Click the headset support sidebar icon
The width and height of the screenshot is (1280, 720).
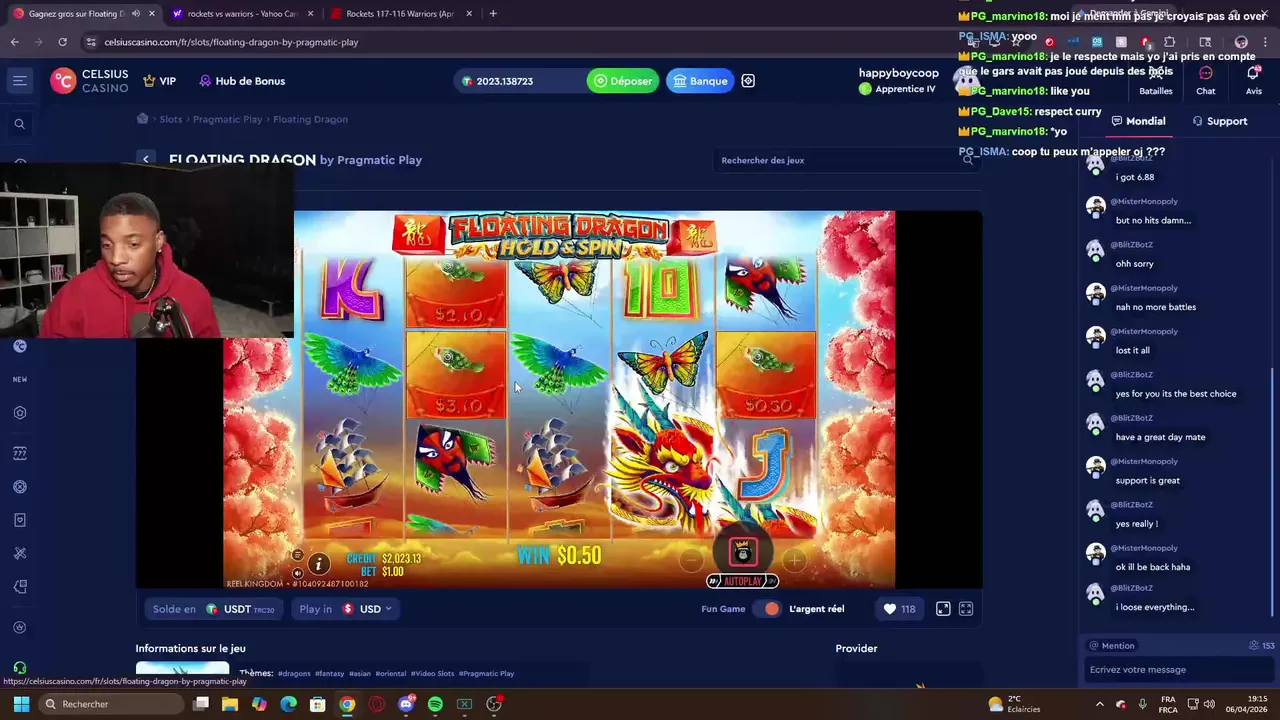19,668
